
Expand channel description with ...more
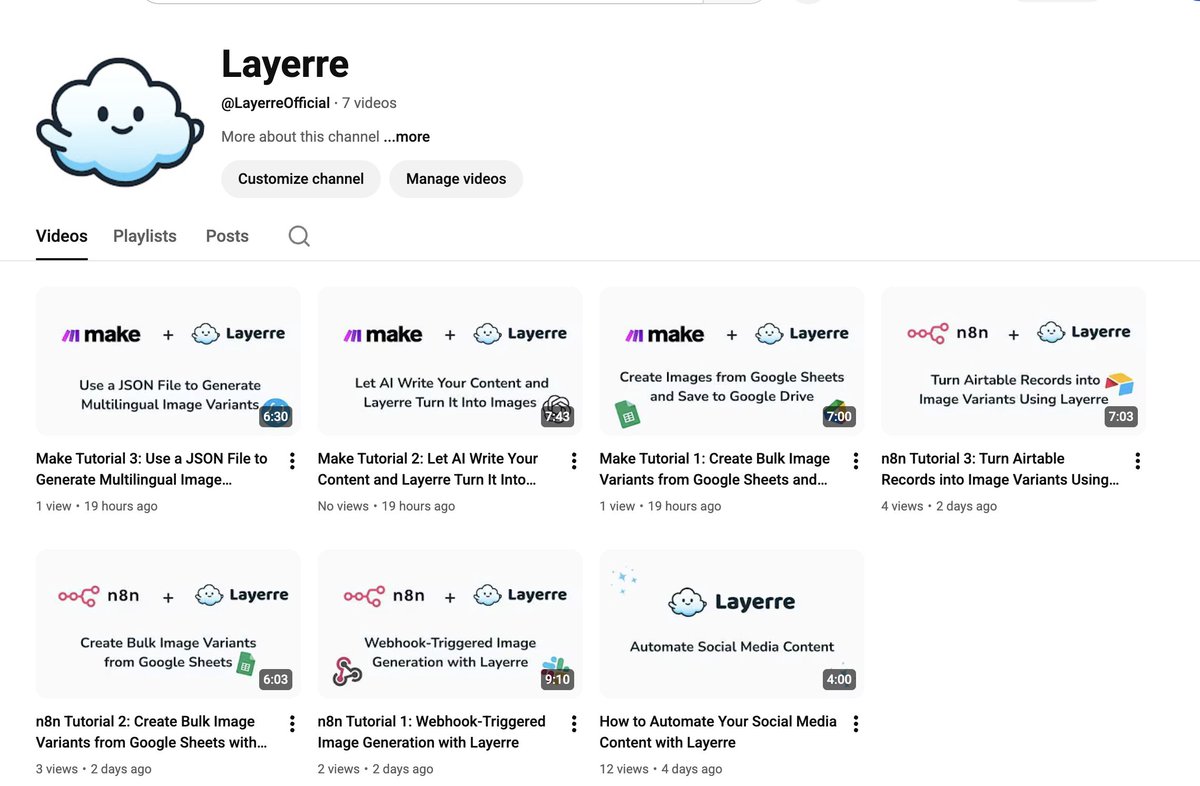coord(407,137)
